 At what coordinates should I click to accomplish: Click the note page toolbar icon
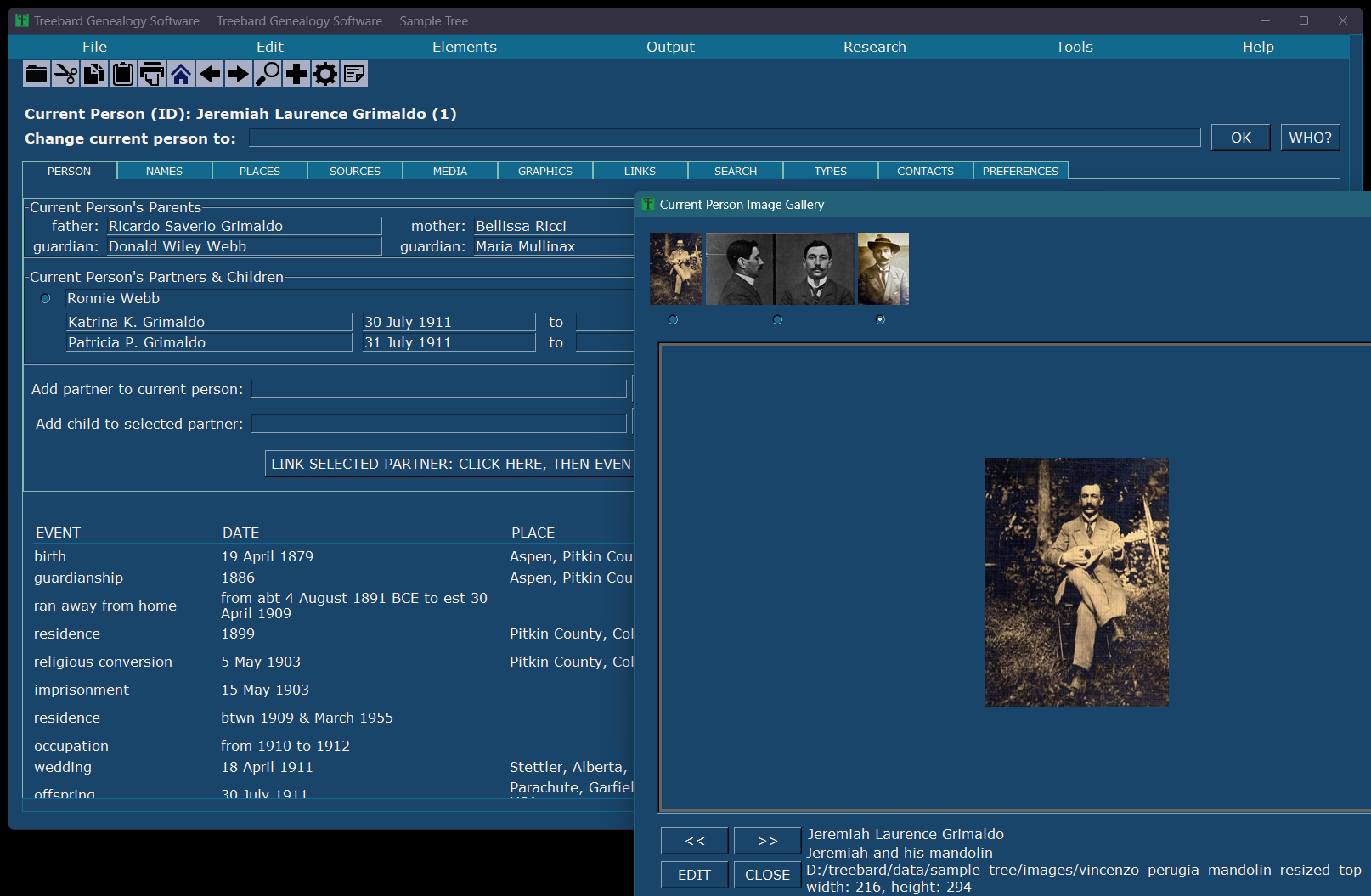pos(354,75)
